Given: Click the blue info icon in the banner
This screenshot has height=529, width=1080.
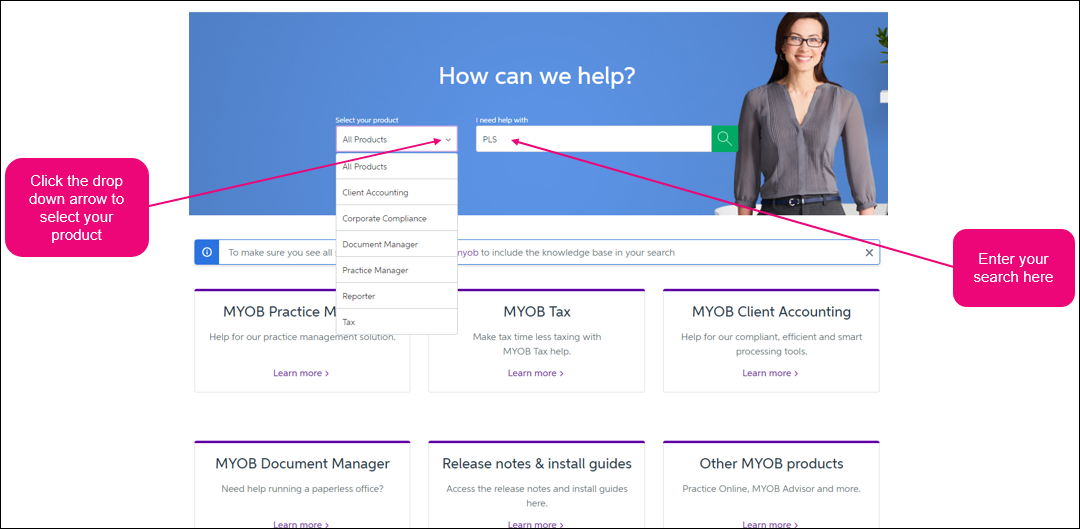Looking at the screenshot, I should 207,253.
